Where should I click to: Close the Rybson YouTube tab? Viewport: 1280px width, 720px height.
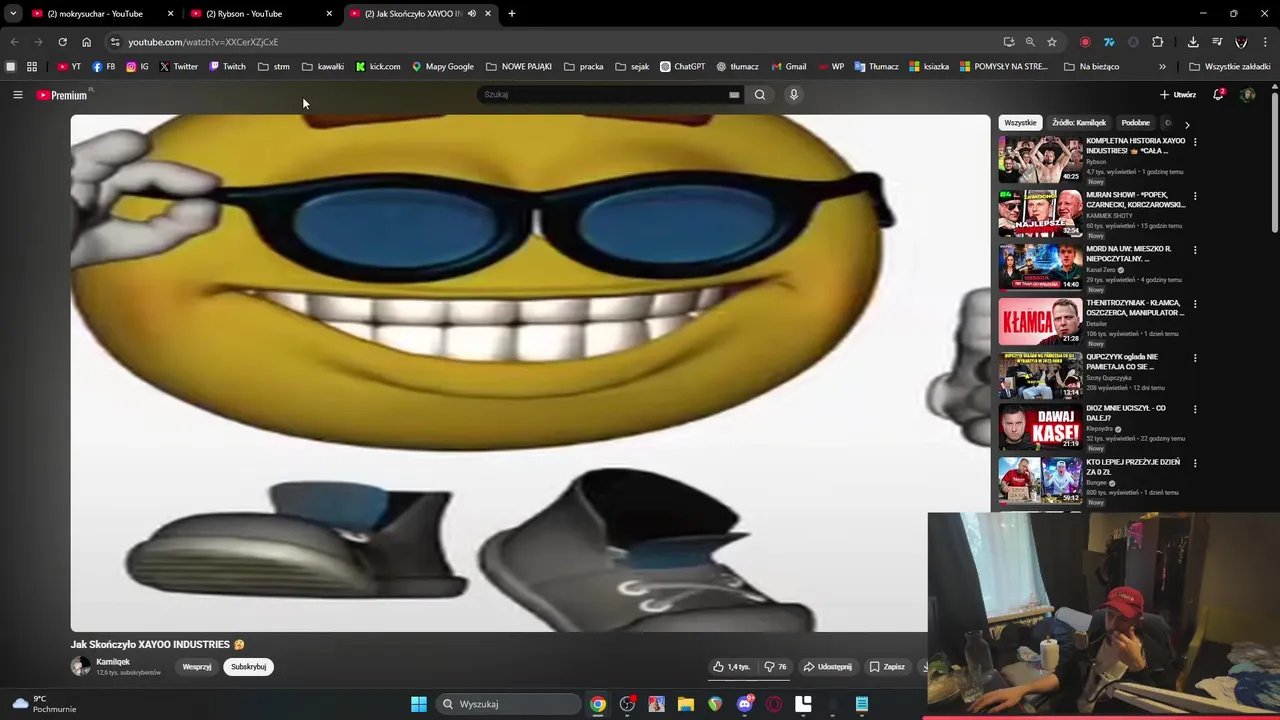[x=329, y=14]
